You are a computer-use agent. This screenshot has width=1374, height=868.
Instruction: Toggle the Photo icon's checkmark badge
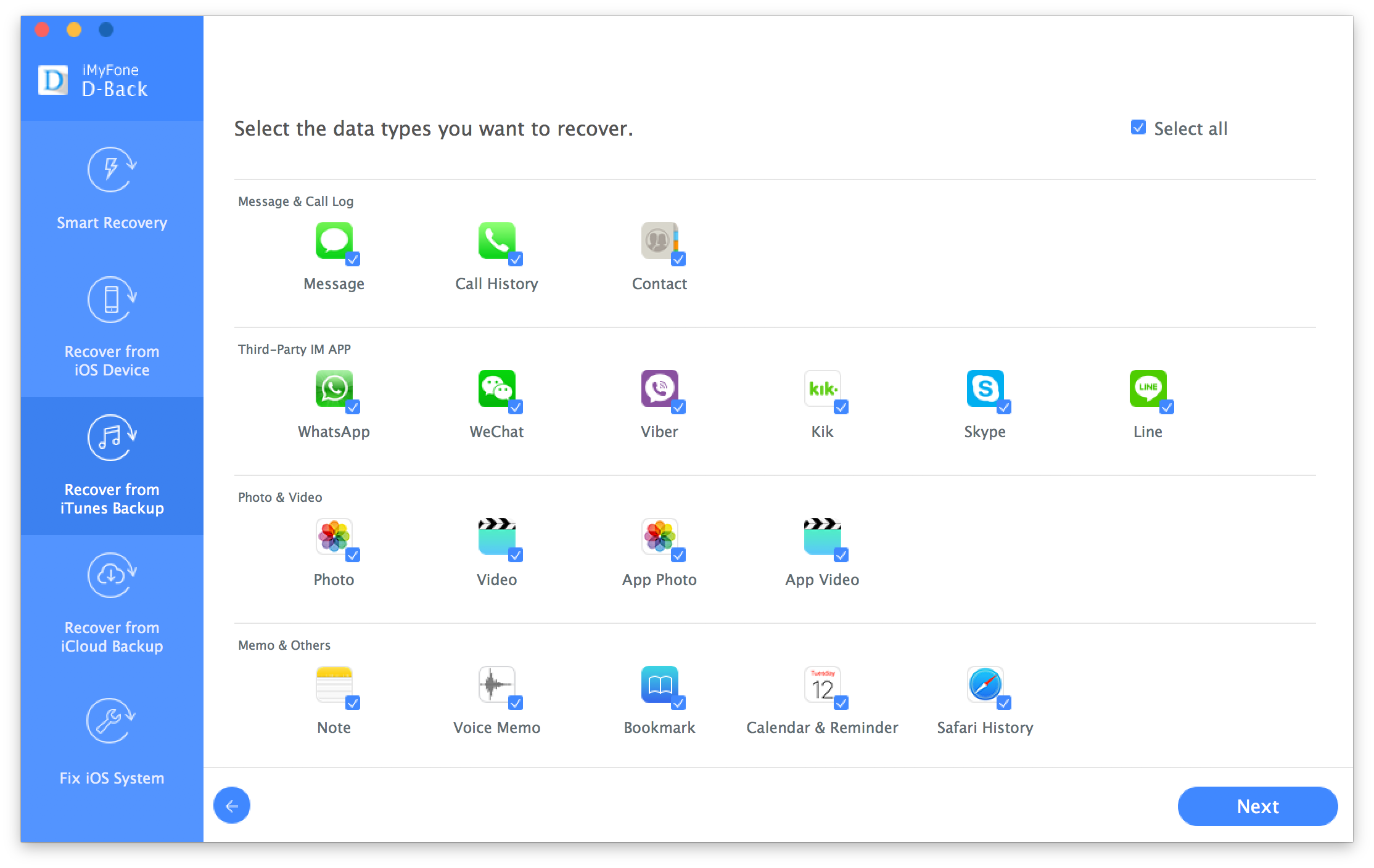[x=353, y=555]
